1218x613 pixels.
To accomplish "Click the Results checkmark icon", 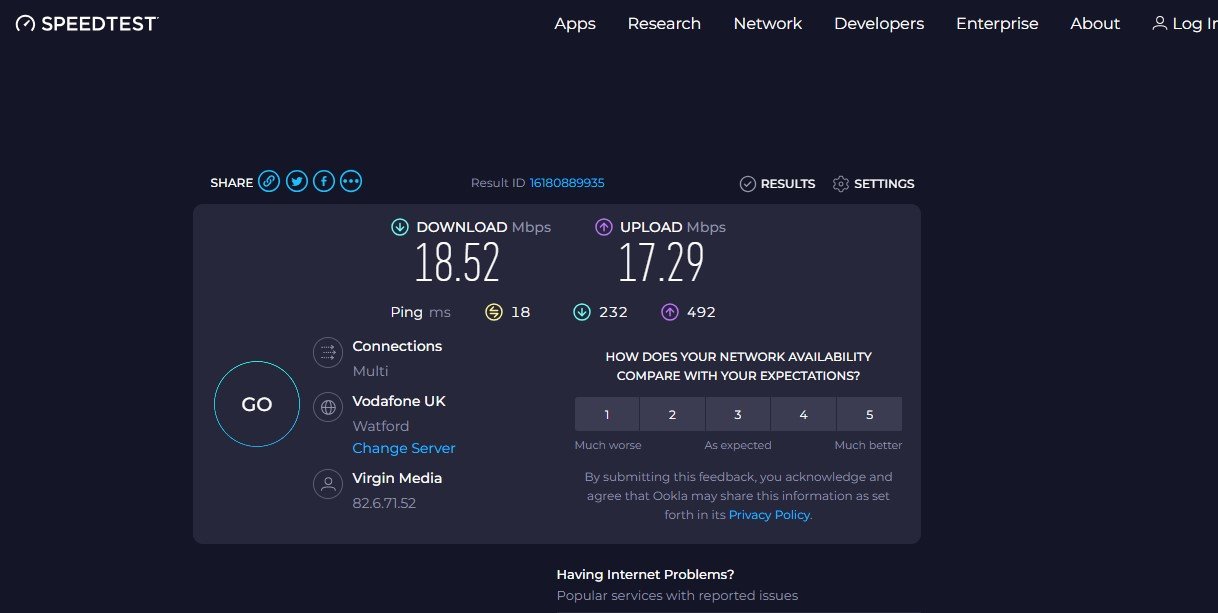I will coord(747,184).
